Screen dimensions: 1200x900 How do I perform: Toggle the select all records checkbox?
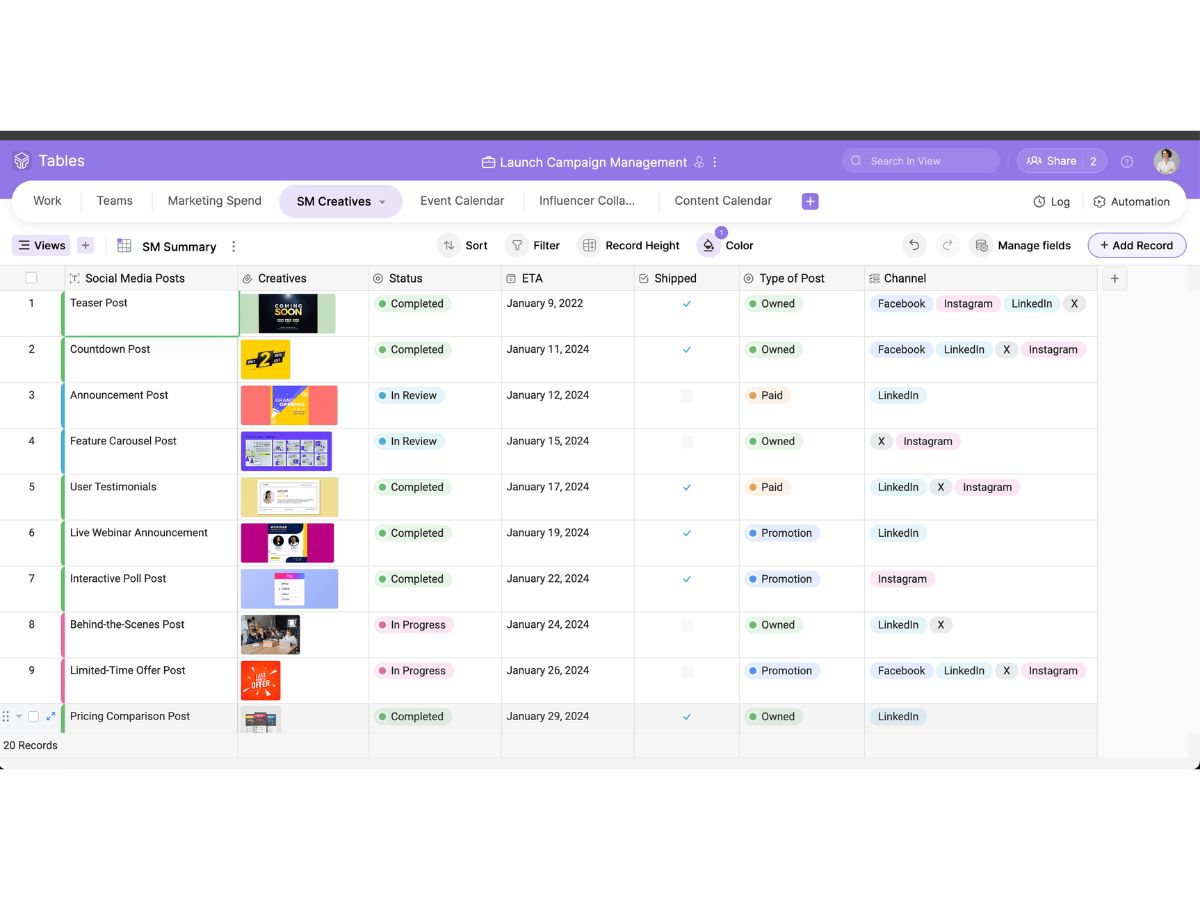click(x=31, y=278)
